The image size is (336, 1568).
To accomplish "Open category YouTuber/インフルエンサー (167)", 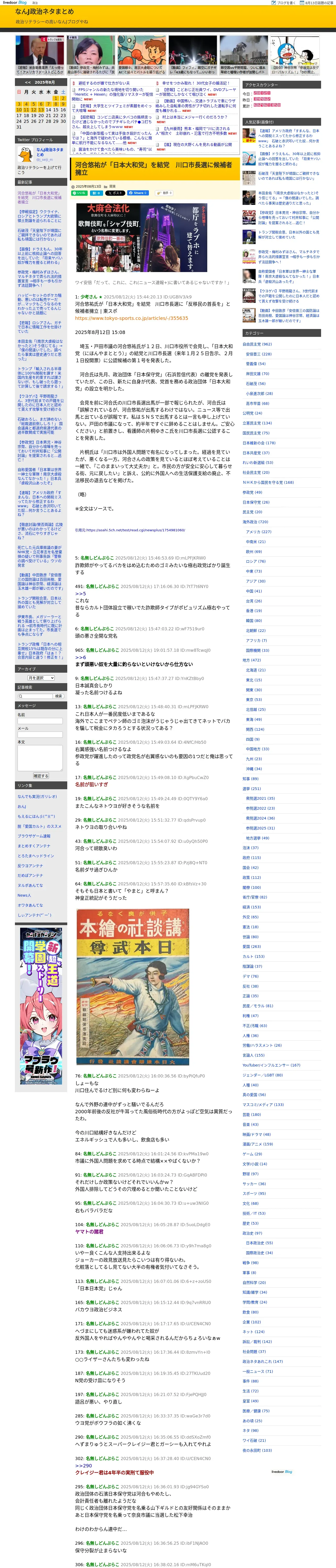I will (x=271, y=1065).
